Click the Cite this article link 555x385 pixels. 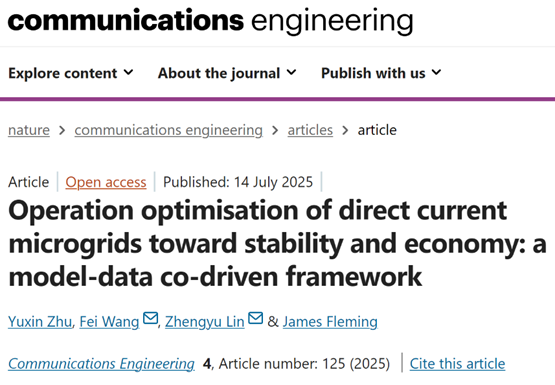pos(457,363)
